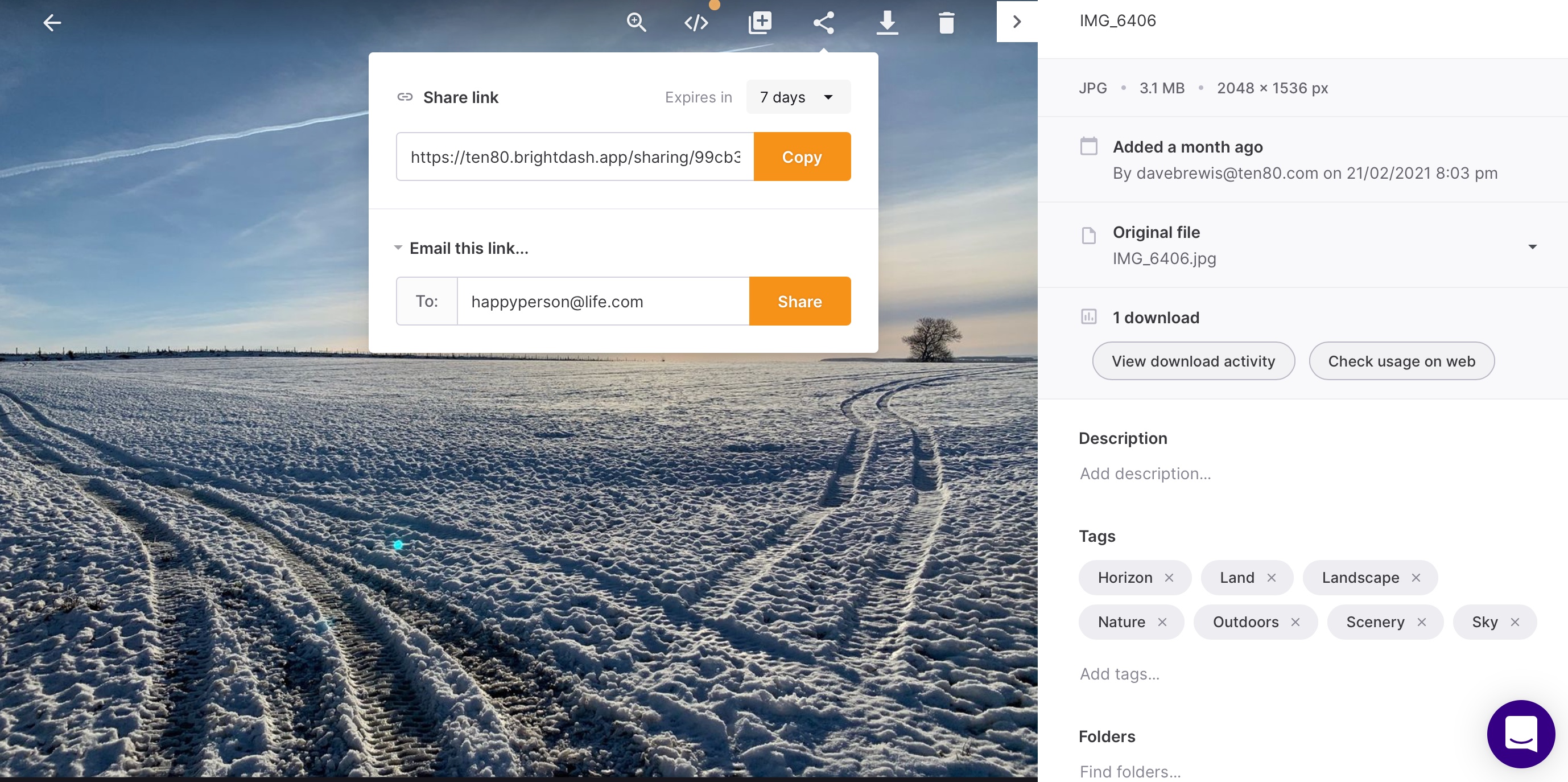Click the Share link heading text
The image size is (1568, 782).
(460, 97)
